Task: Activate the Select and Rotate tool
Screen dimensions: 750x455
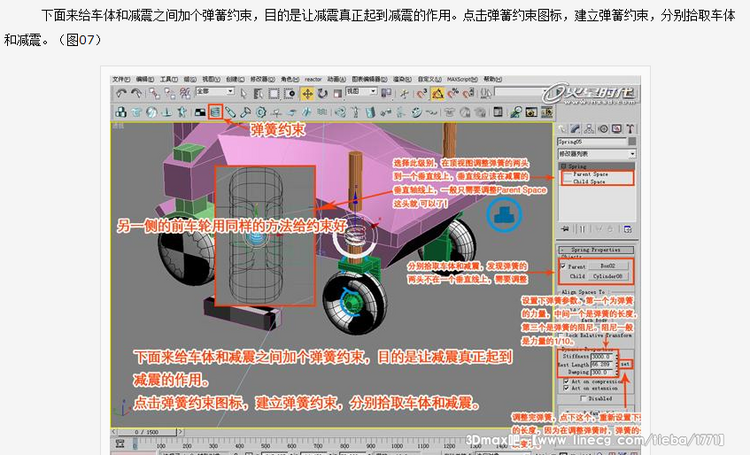Action: pos(323,94)
